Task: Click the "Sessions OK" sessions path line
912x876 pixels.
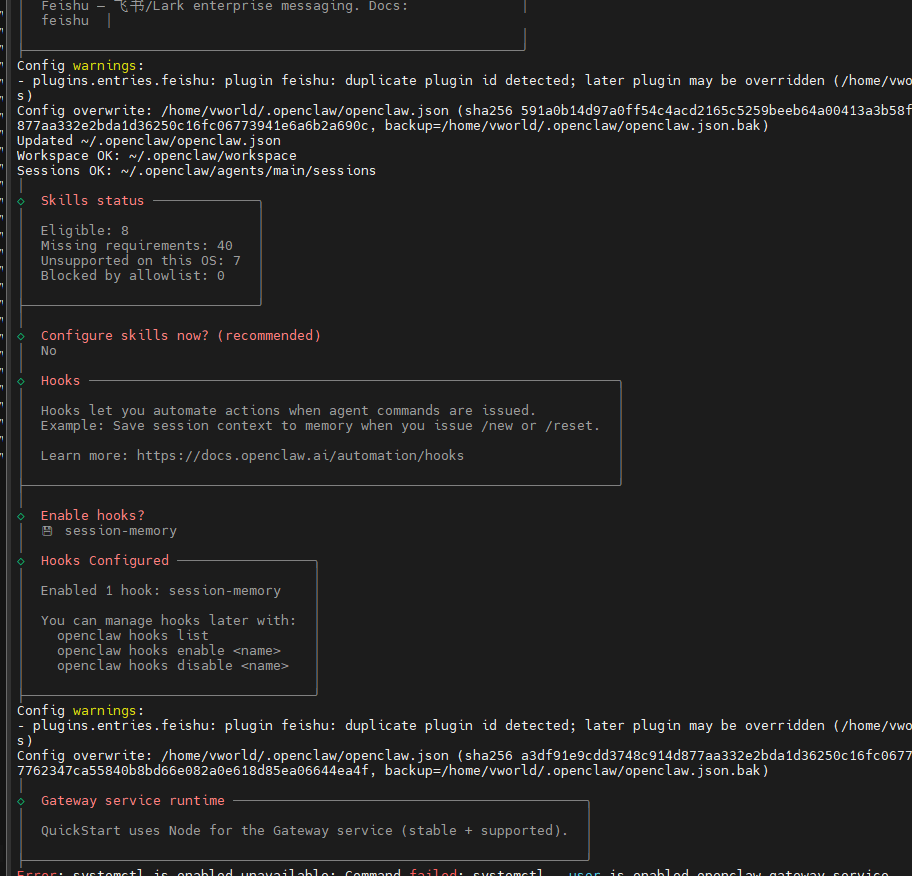Action: tap(196, 171)
